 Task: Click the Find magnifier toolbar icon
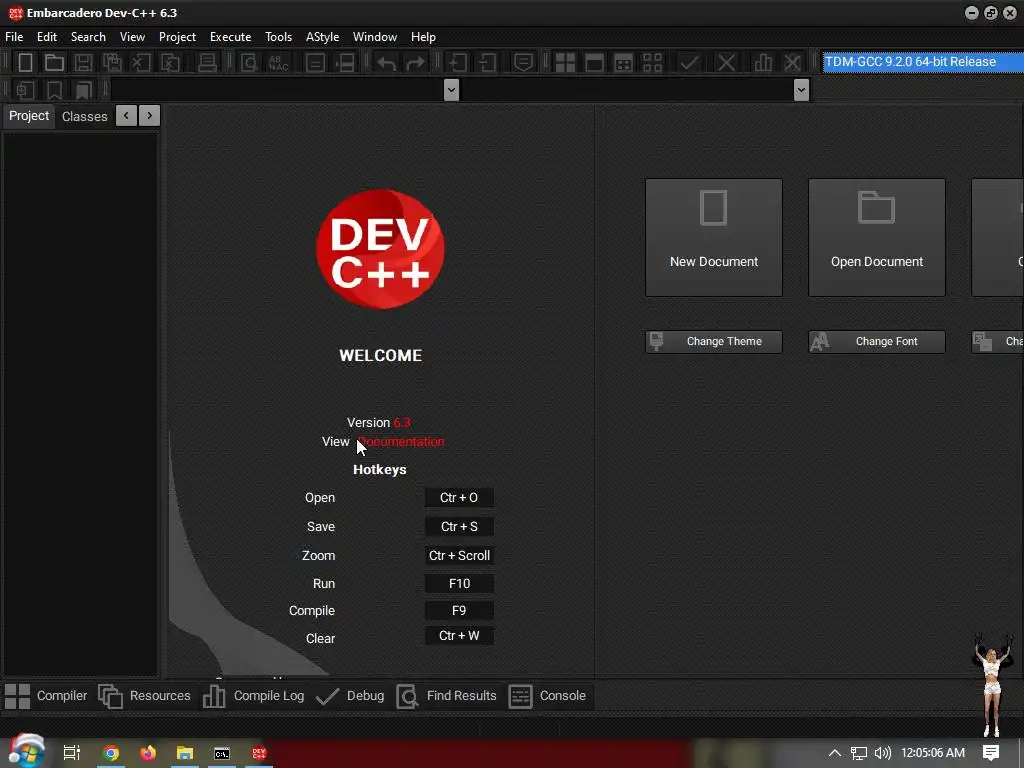(249, 63)
